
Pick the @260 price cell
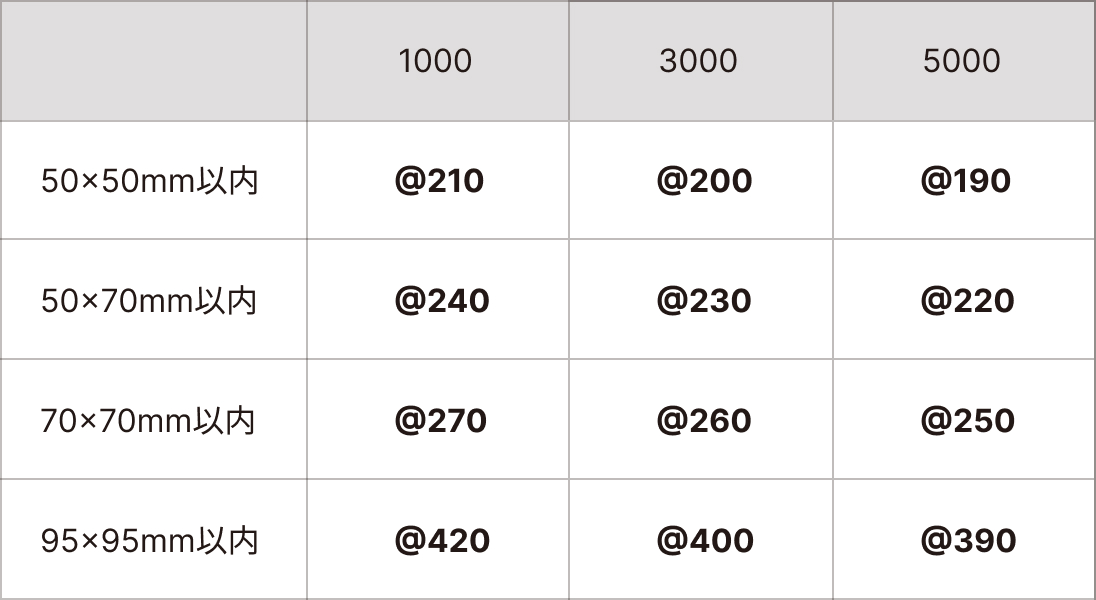coord(704,421)
